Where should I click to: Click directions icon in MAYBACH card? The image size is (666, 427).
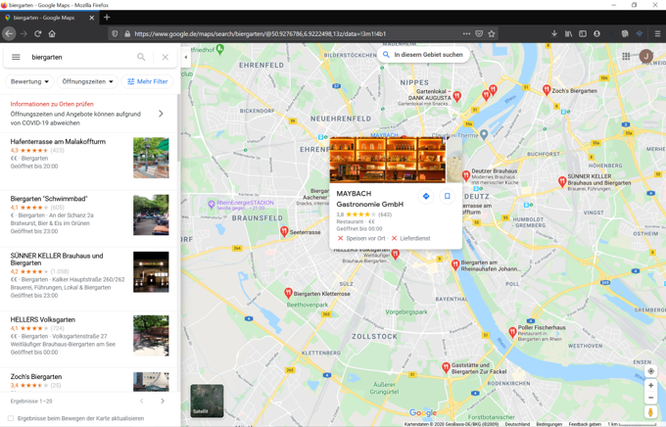426,196
